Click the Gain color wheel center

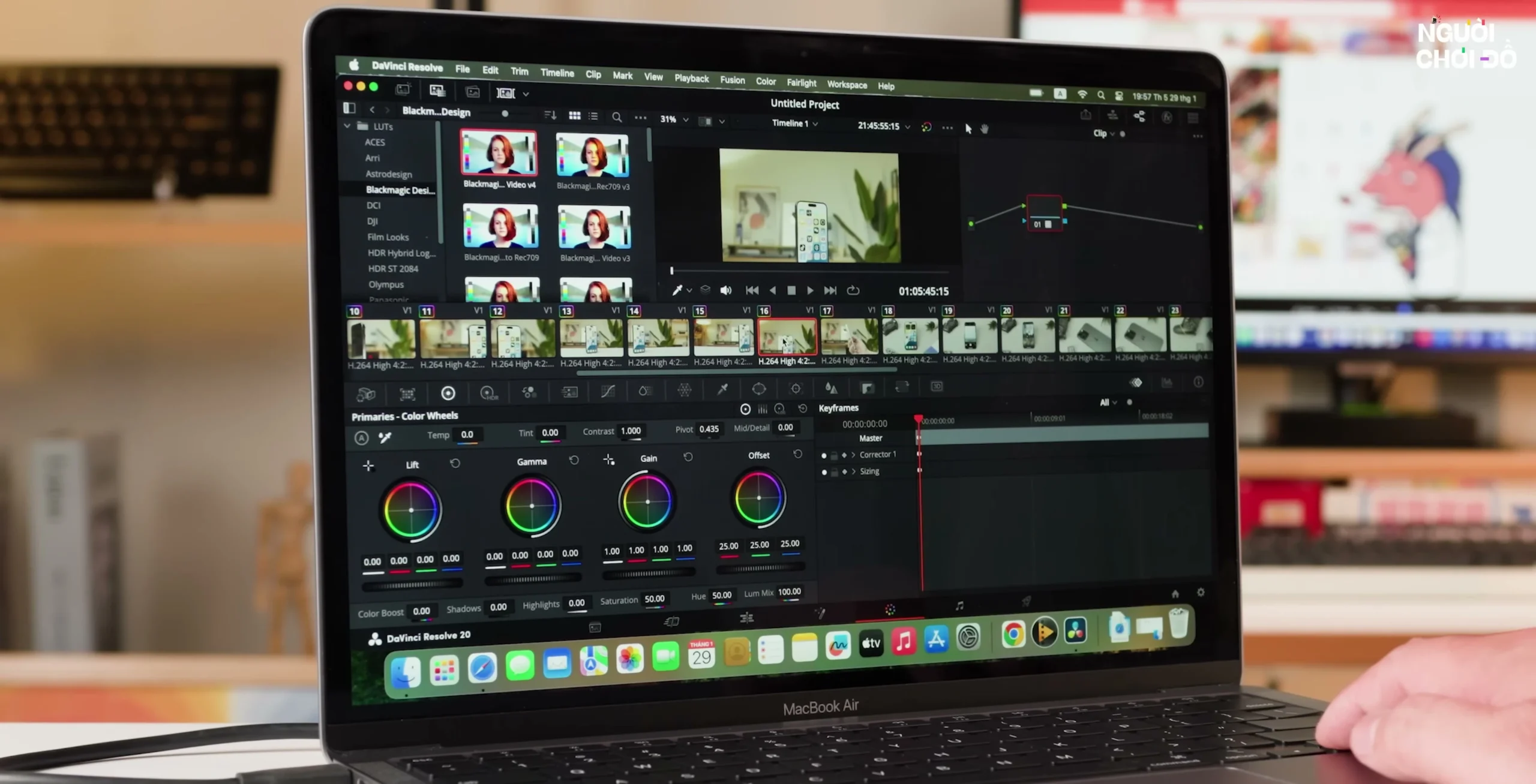click(x=647, y=501)
